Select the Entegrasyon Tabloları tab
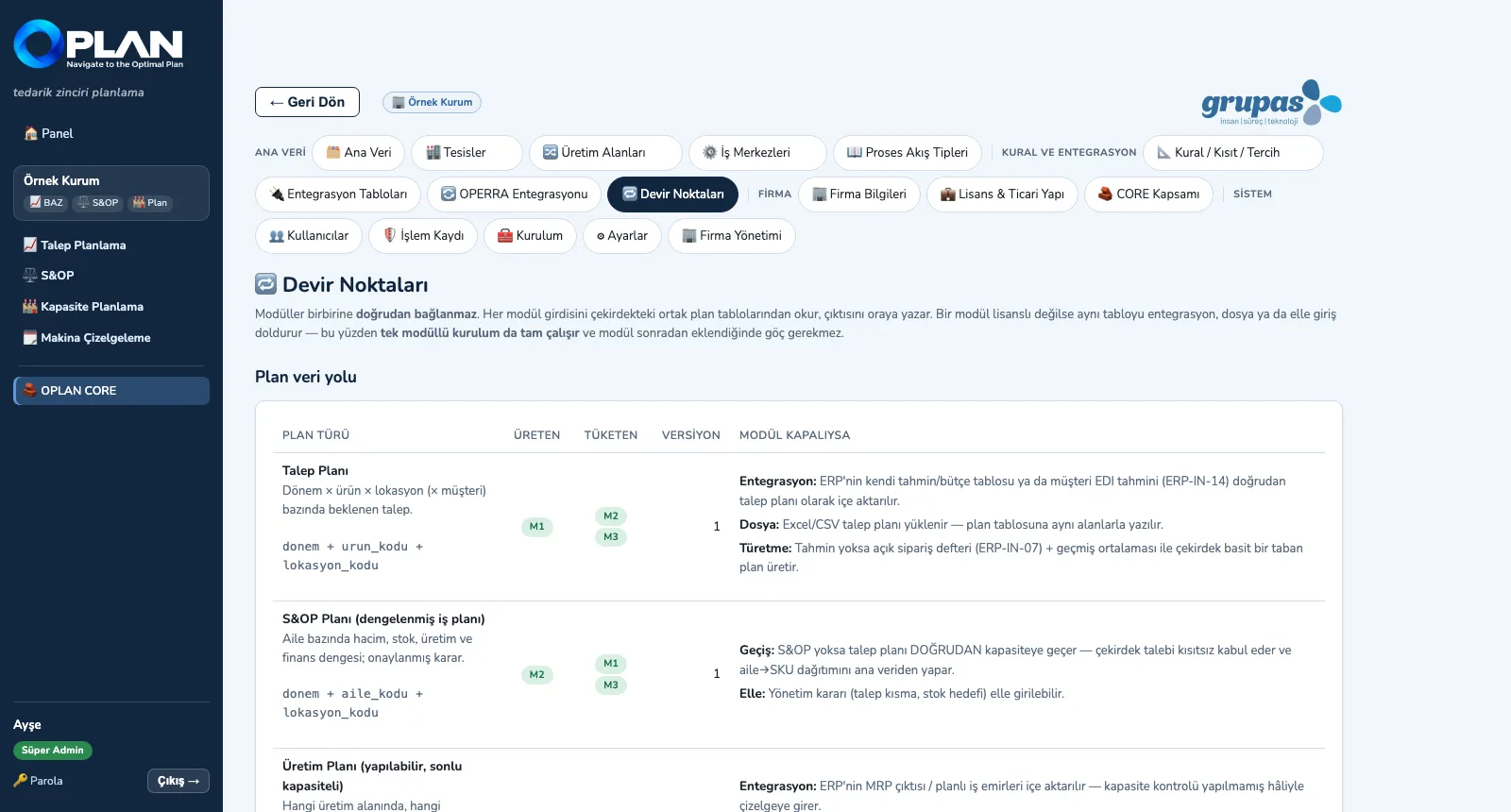Viewport: 1511px width, 812px height. [338, 194]
